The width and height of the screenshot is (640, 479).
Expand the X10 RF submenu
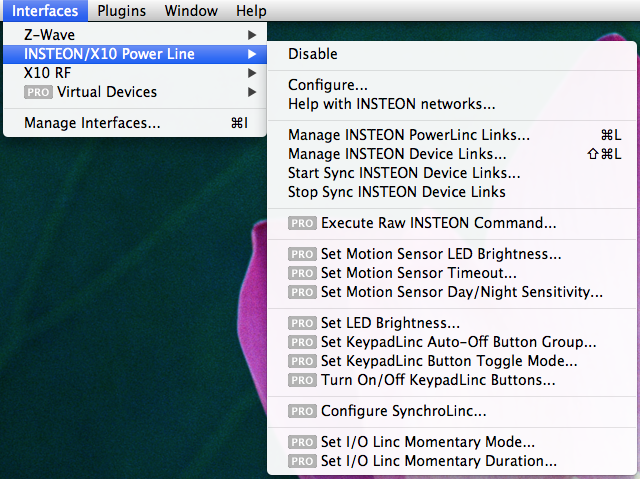tap(135, 73)
